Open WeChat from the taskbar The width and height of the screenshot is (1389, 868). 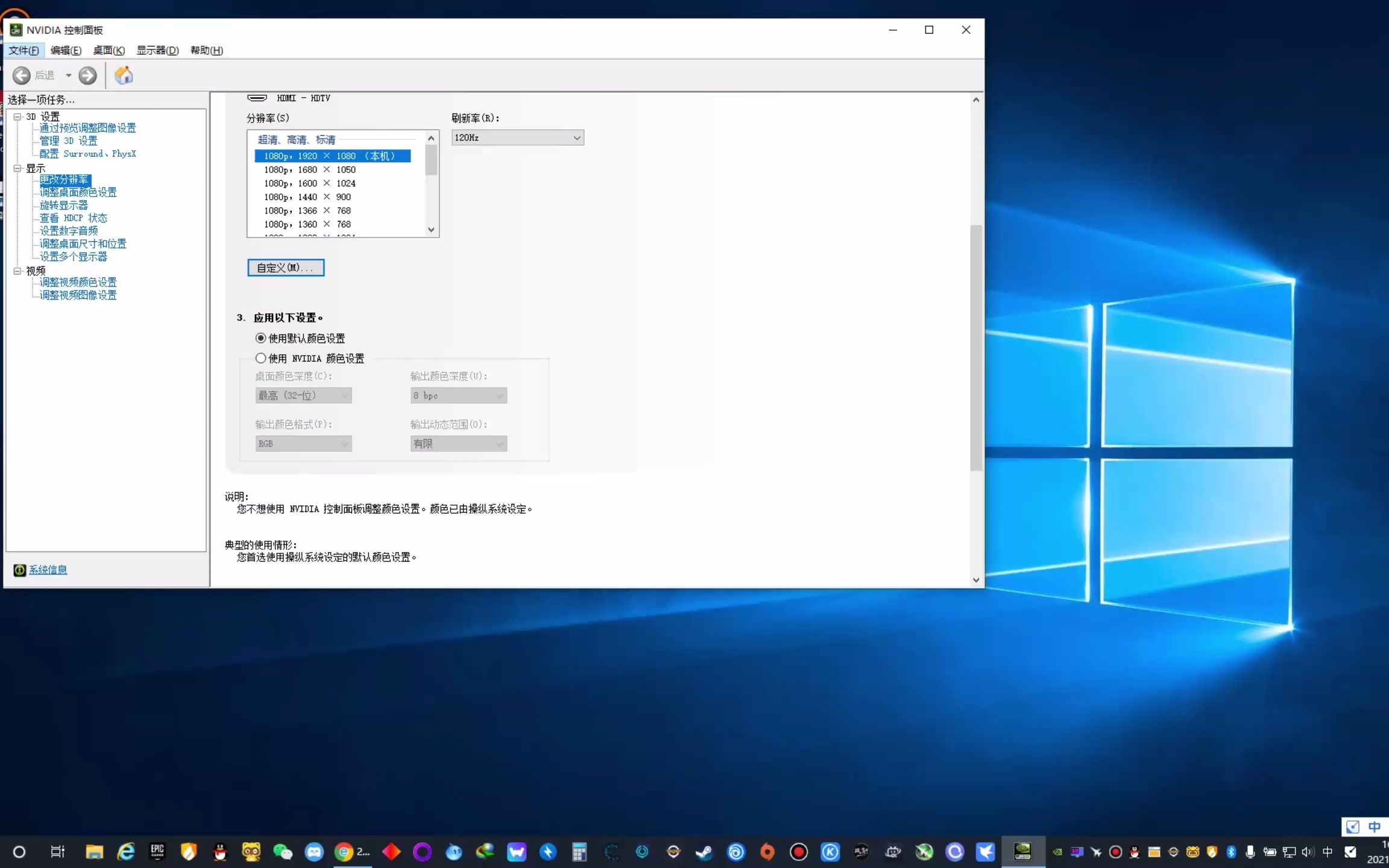282,852
